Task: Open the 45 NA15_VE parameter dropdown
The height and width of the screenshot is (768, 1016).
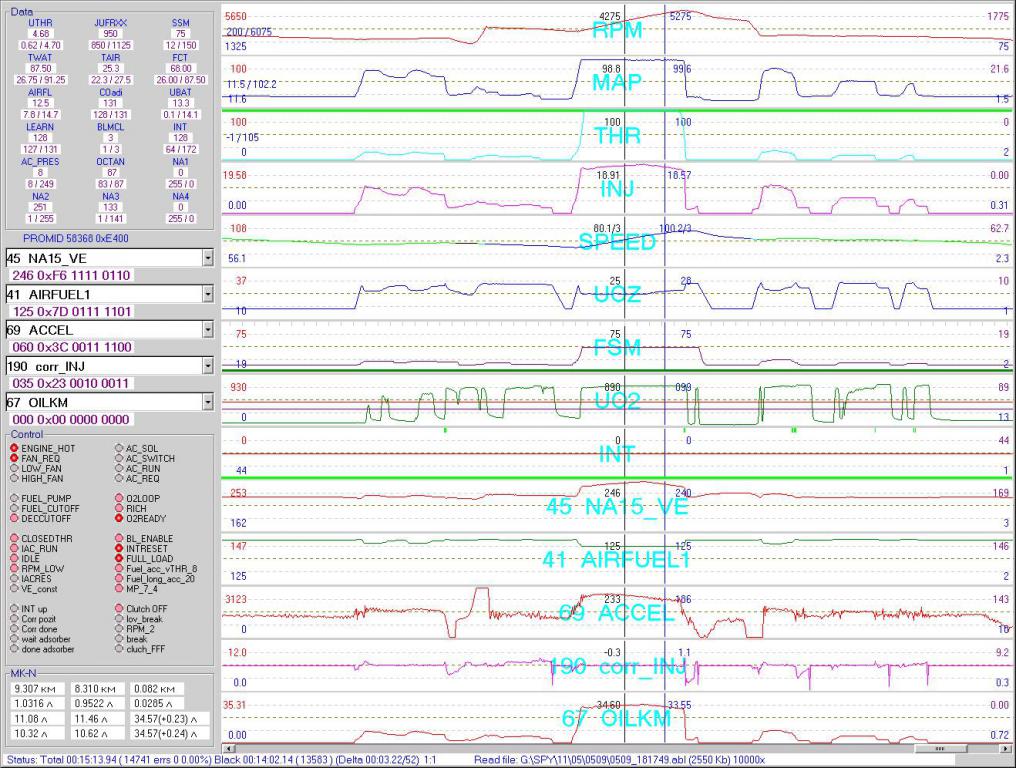Action: coord(207,258)
